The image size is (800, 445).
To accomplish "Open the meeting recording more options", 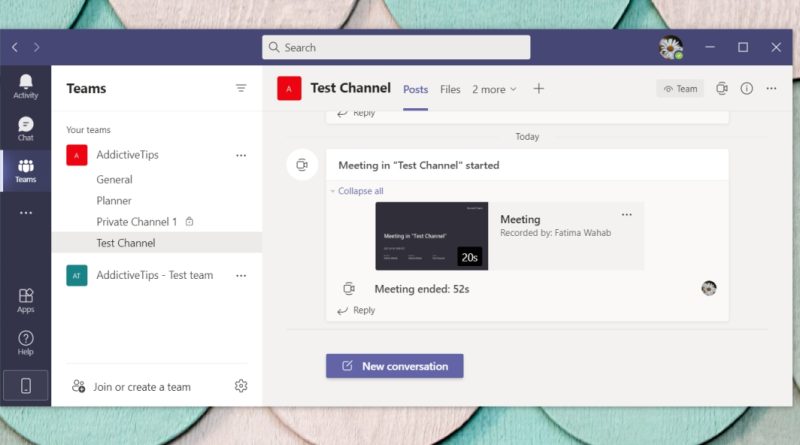I will point(627,214).
